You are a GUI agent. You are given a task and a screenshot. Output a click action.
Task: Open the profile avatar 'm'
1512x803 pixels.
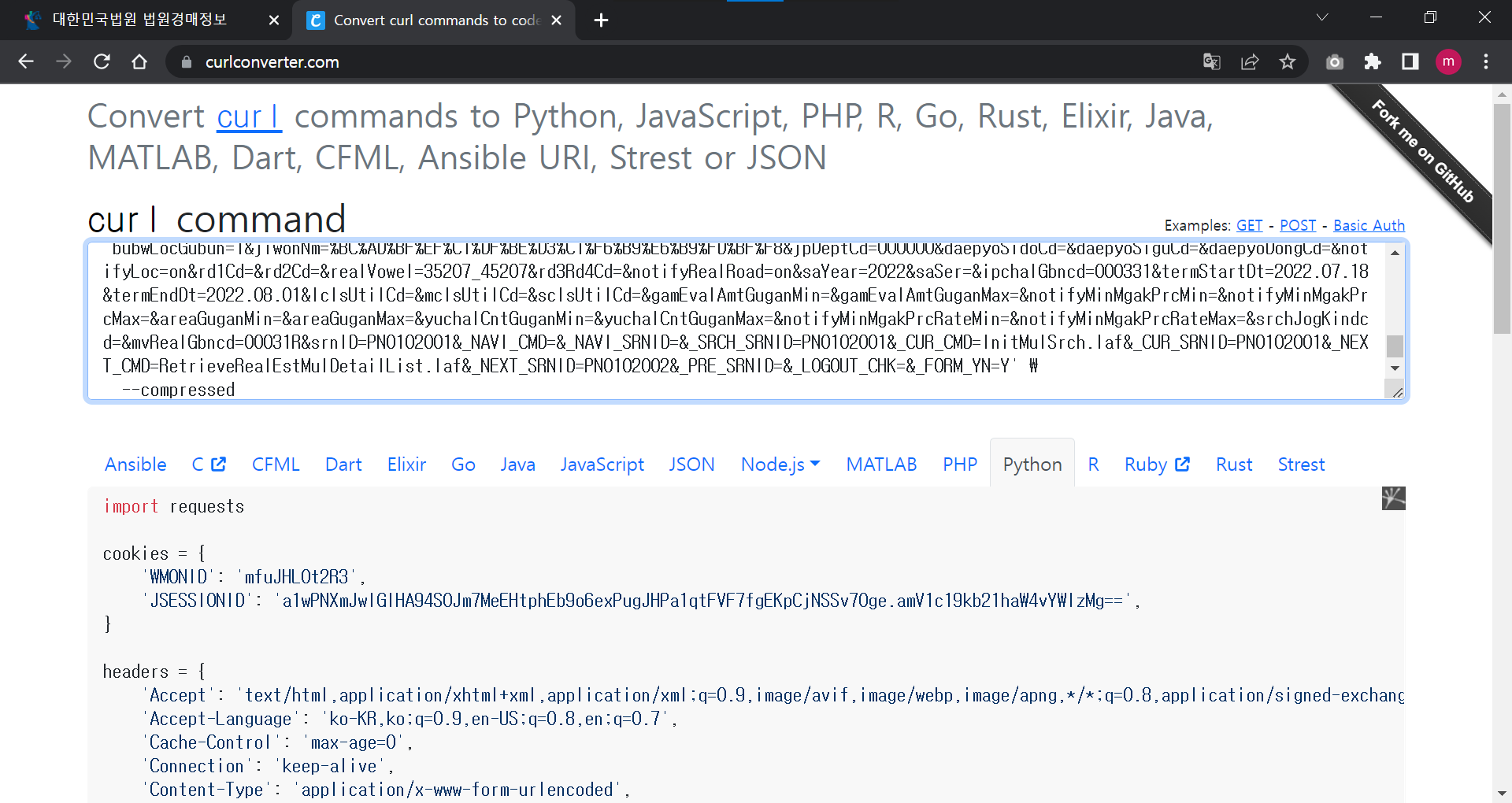pyautogui.click(x=1448, y=61)
